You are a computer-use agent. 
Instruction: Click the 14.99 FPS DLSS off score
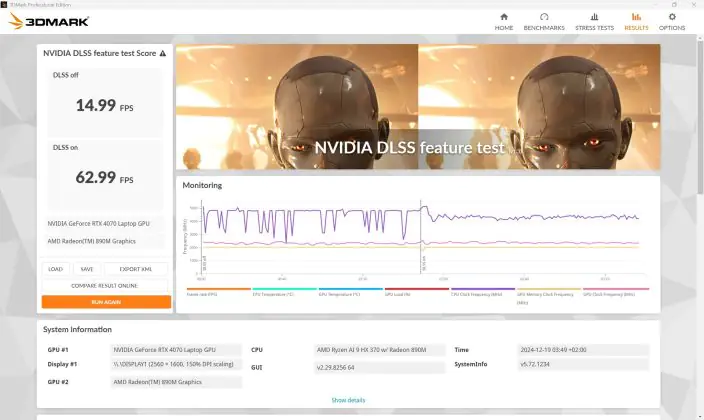click(105, 106)
